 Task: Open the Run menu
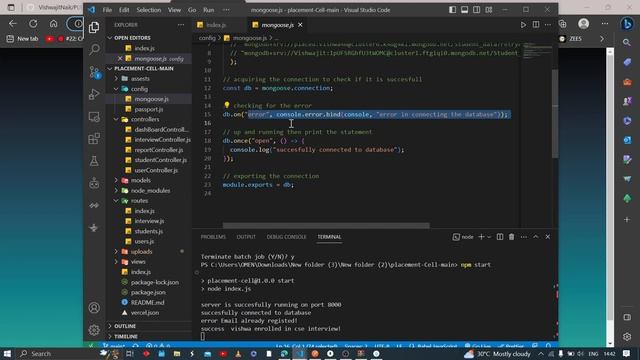pyautogui.click(x=209, y=10)
